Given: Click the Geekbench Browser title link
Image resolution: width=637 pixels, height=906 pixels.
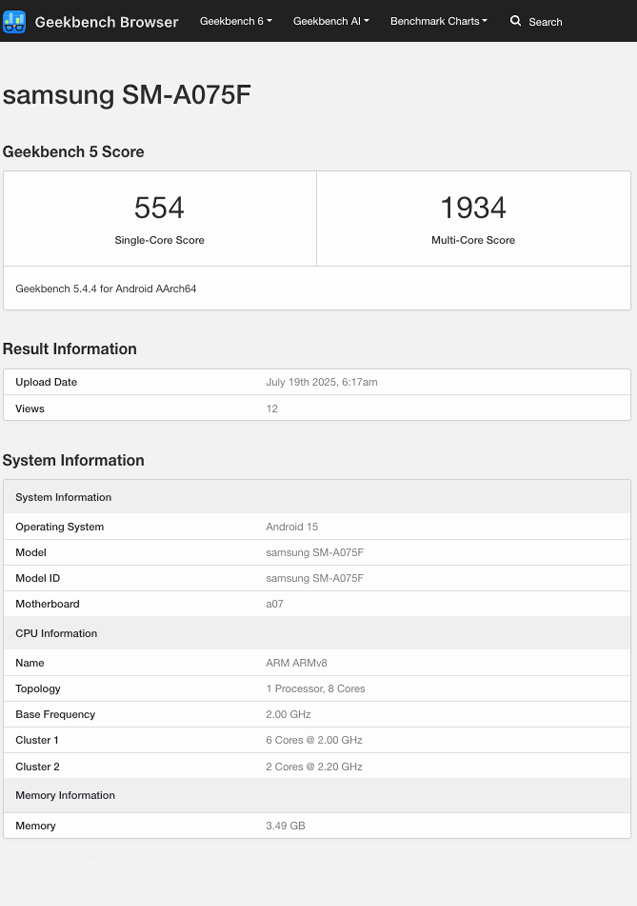Looking at the screenshot, I should [107, 21].
